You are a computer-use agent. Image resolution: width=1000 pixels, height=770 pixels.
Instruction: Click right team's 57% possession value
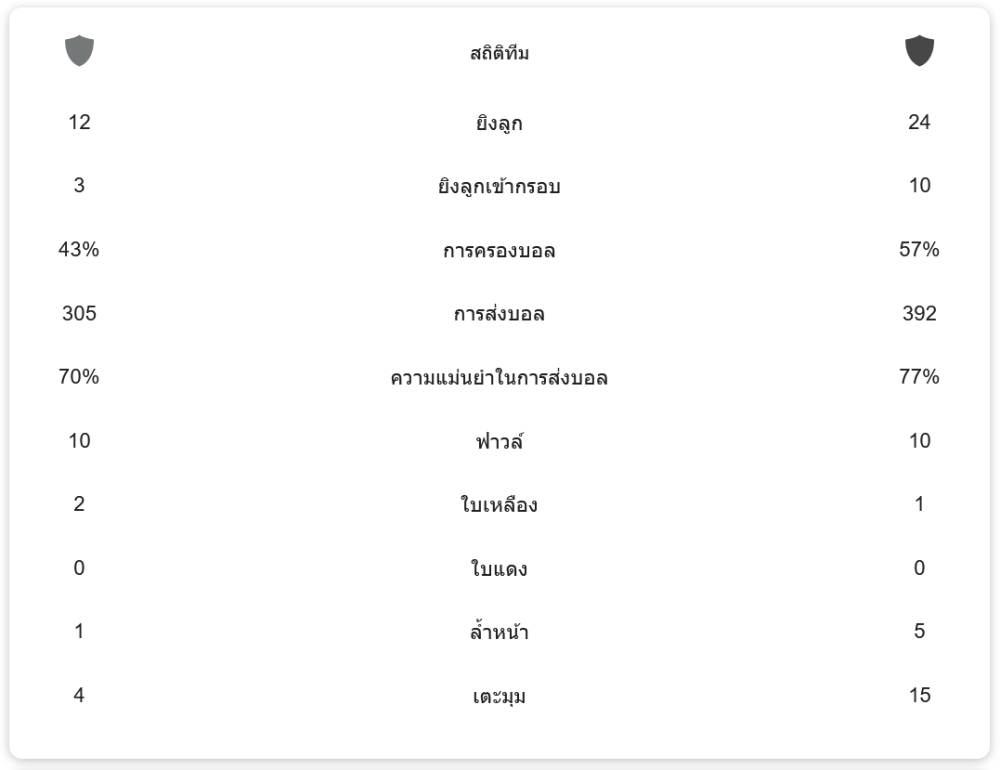pyautogui.click(x=919, y=250)
